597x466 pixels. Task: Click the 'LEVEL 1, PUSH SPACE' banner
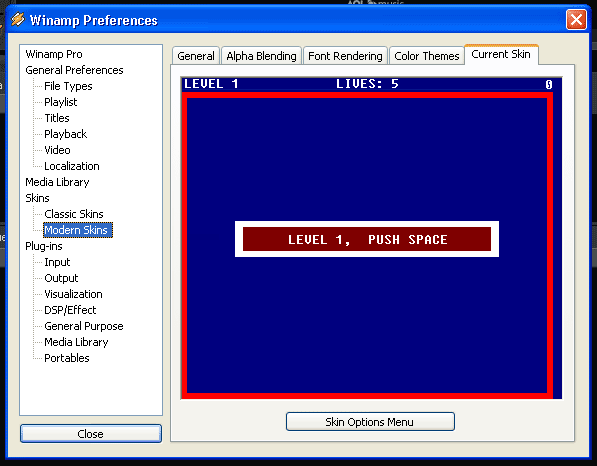367,239
